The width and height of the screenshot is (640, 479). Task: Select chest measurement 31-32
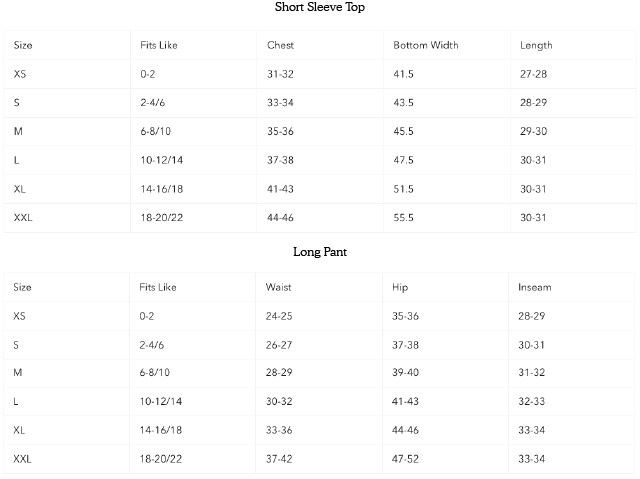[281, 75]
